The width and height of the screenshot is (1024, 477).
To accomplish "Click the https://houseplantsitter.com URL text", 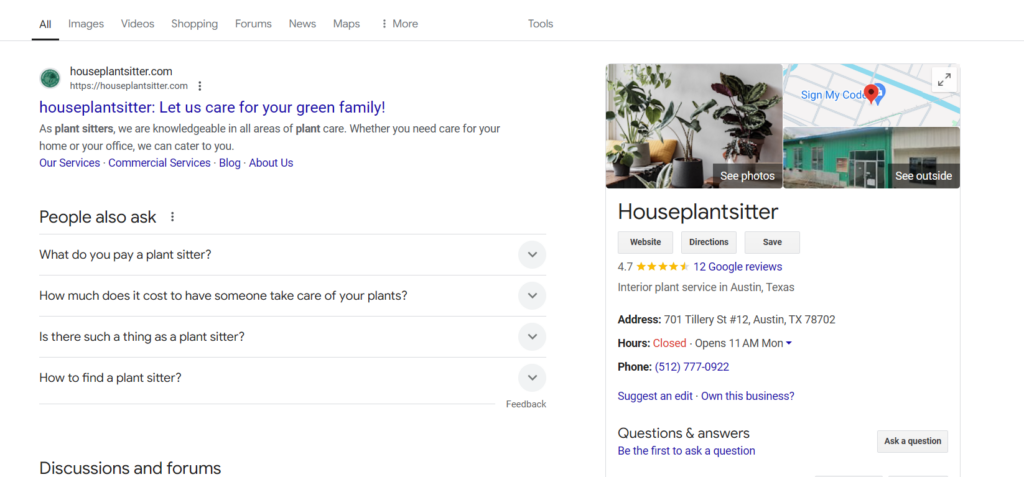I will (x=129, y=86).
